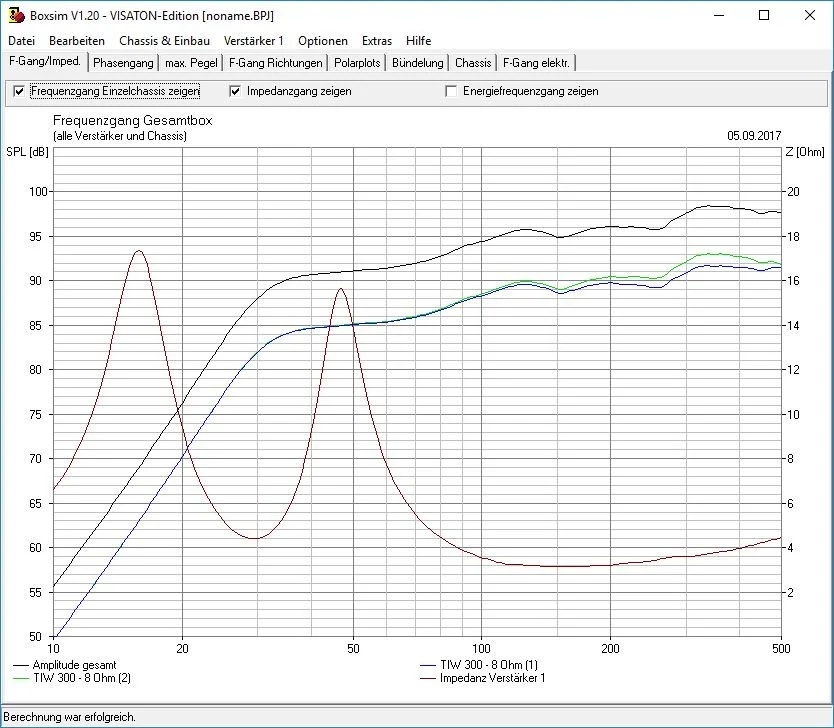Open the Datei menu
Viewport: 834px width, 728px height.
(21, 41)
